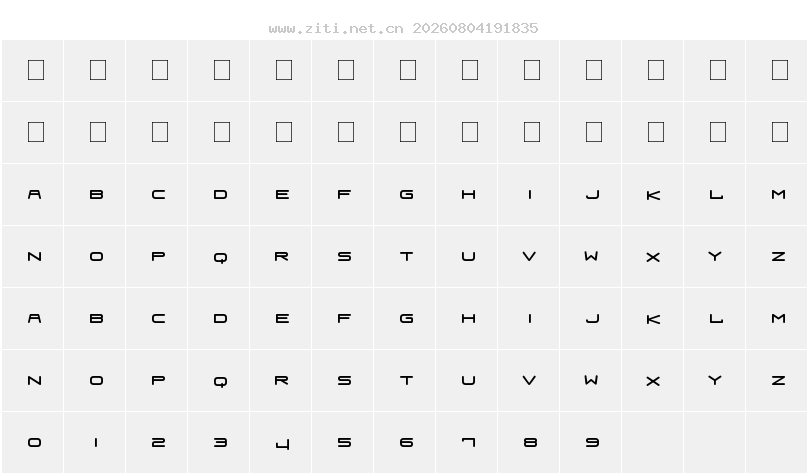Select the first missing-glyph box in top row

pyautogui.click(x=33, y=71)
